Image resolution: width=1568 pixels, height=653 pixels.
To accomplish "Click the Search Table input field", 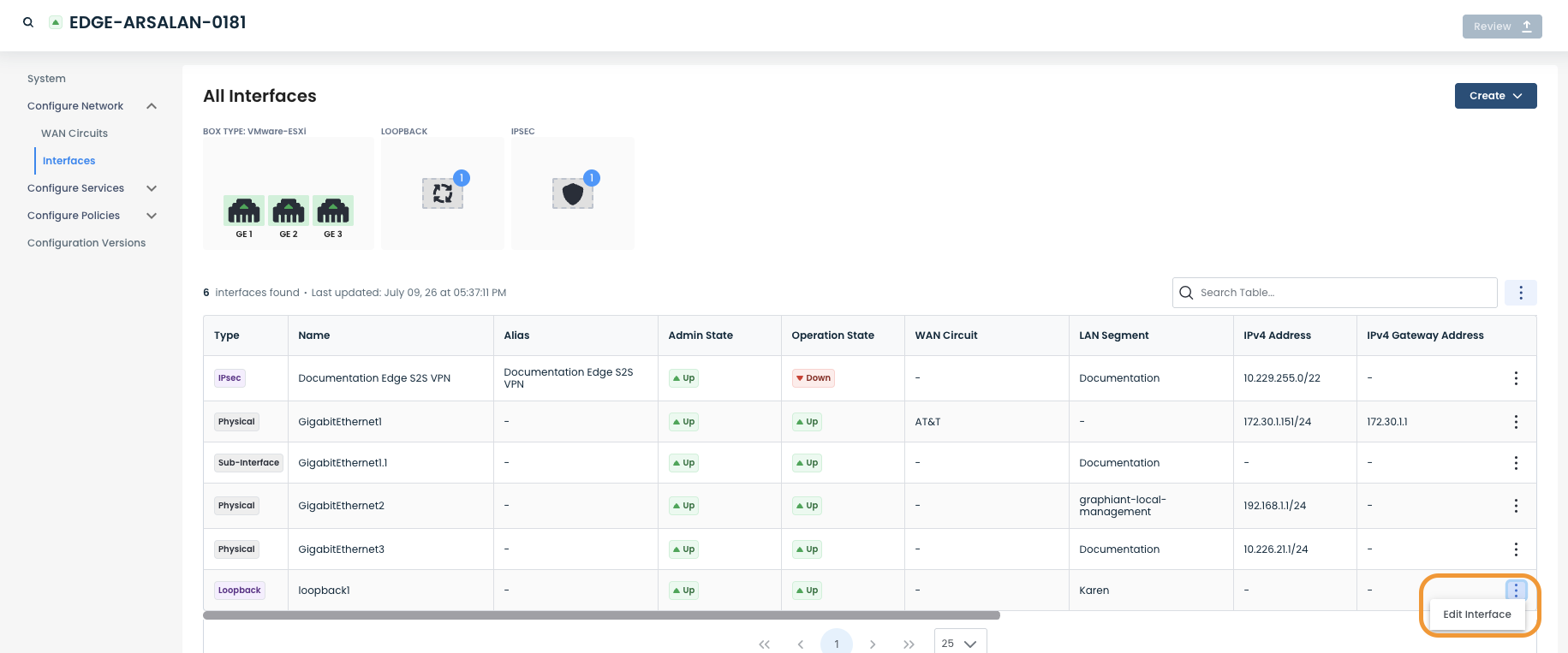I will point(1334,293).
